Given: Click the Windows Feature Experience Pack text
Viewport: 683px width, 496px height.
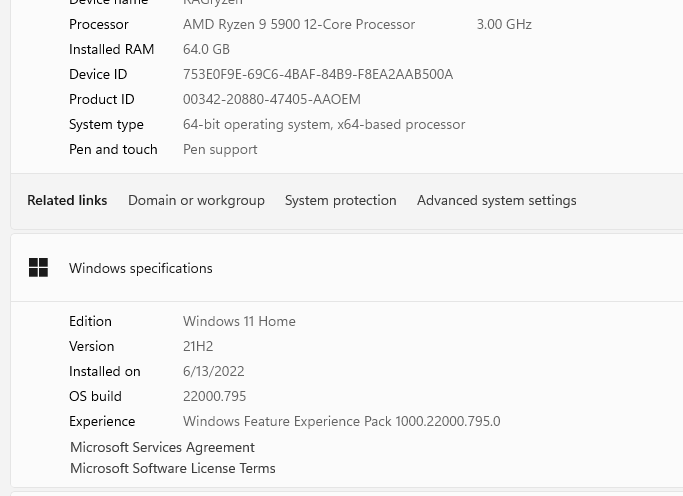Looking at the screenshot, I should pos(341,421).
